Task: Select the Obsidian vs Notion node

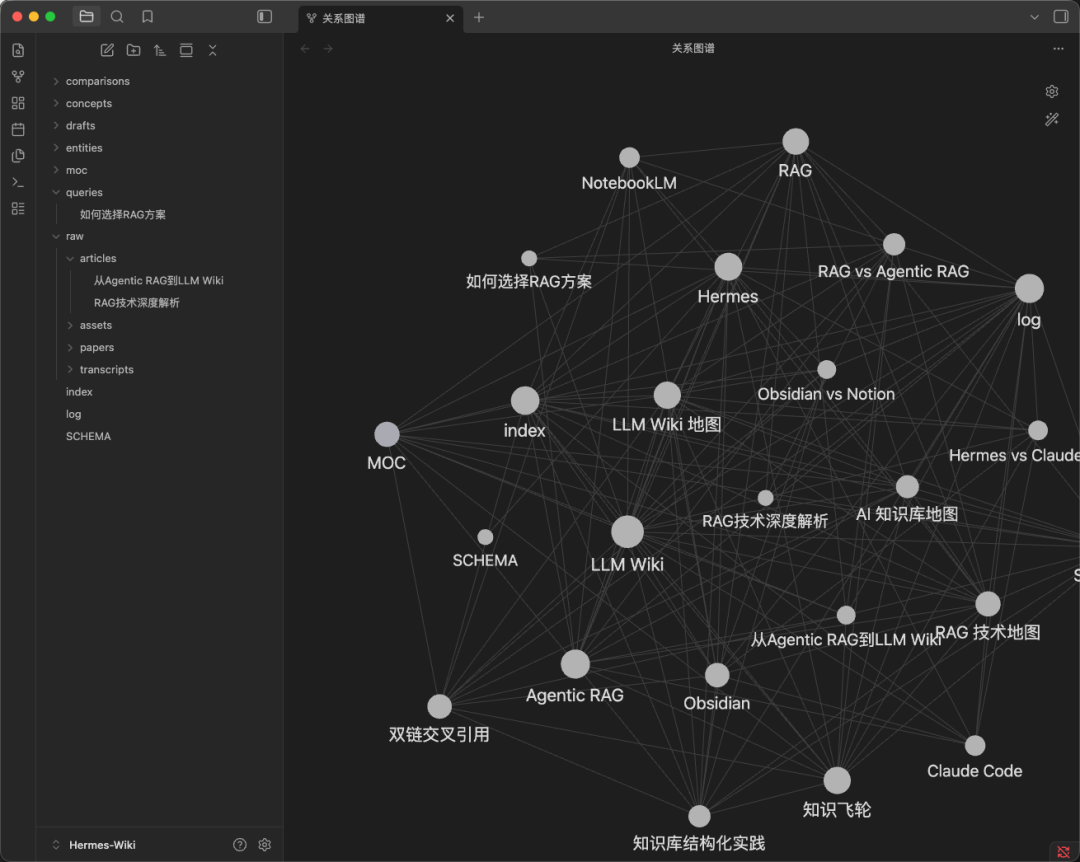Action: (827, 370)
